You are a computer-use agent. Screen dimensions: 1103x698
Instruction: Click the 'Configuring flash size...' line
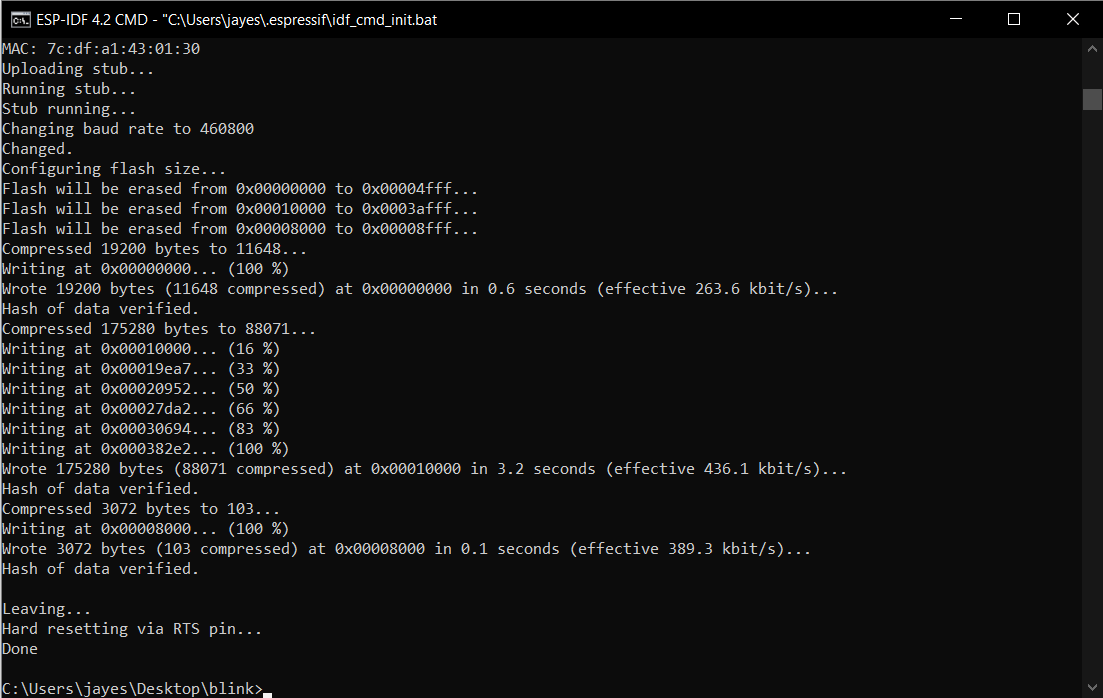(x=114, y=169)
